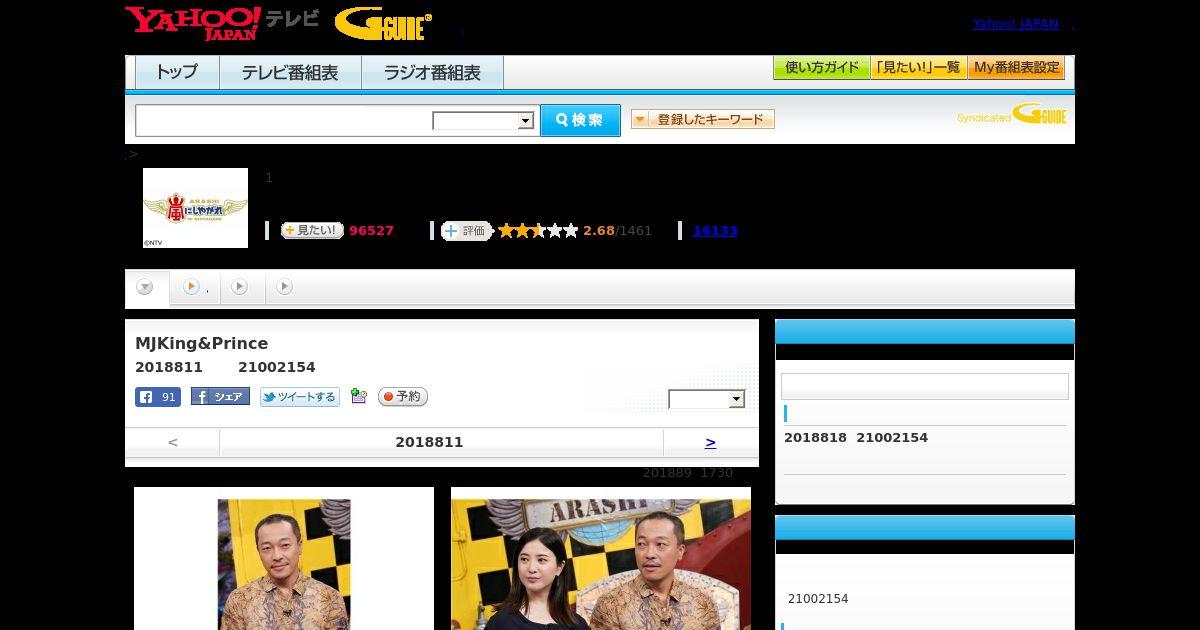Click the last grey play icon tab
This screenshot has height=630, width=1200.
tap(285, 287)
